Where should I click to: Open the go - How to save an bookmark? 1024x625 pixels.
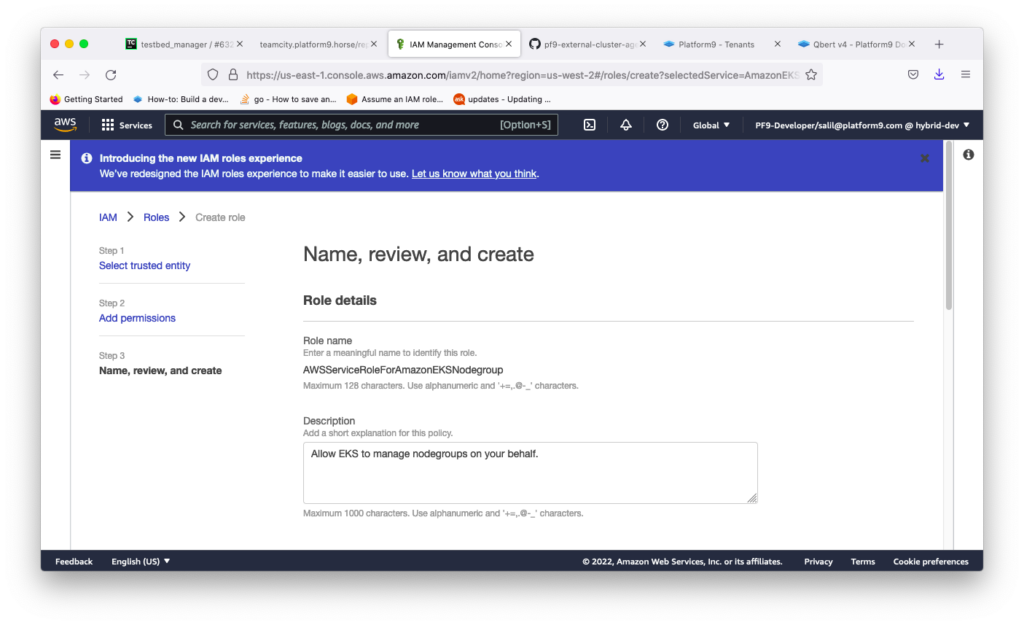coord(288,99)
